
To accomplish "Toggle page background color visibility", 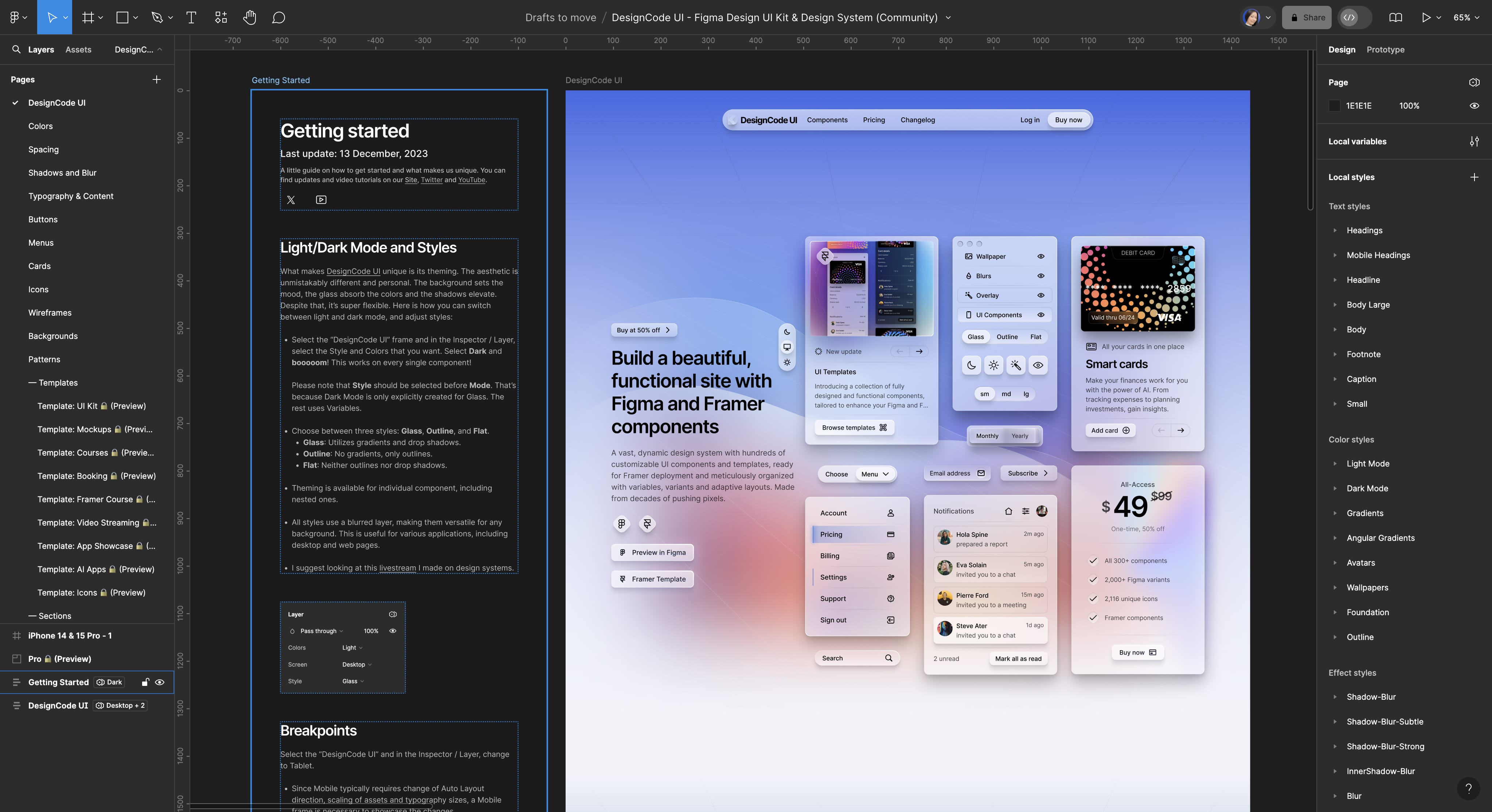I will (x=1474, y=106).
